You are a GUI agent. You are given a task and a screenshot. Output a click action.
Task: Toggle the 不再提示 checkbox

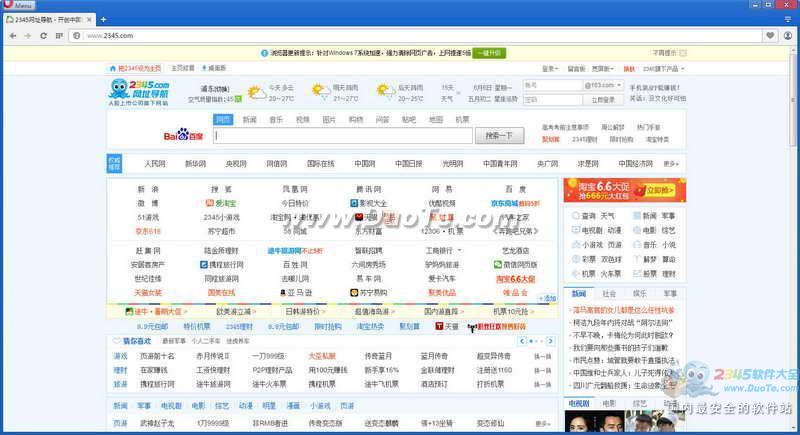coord(683,53)
